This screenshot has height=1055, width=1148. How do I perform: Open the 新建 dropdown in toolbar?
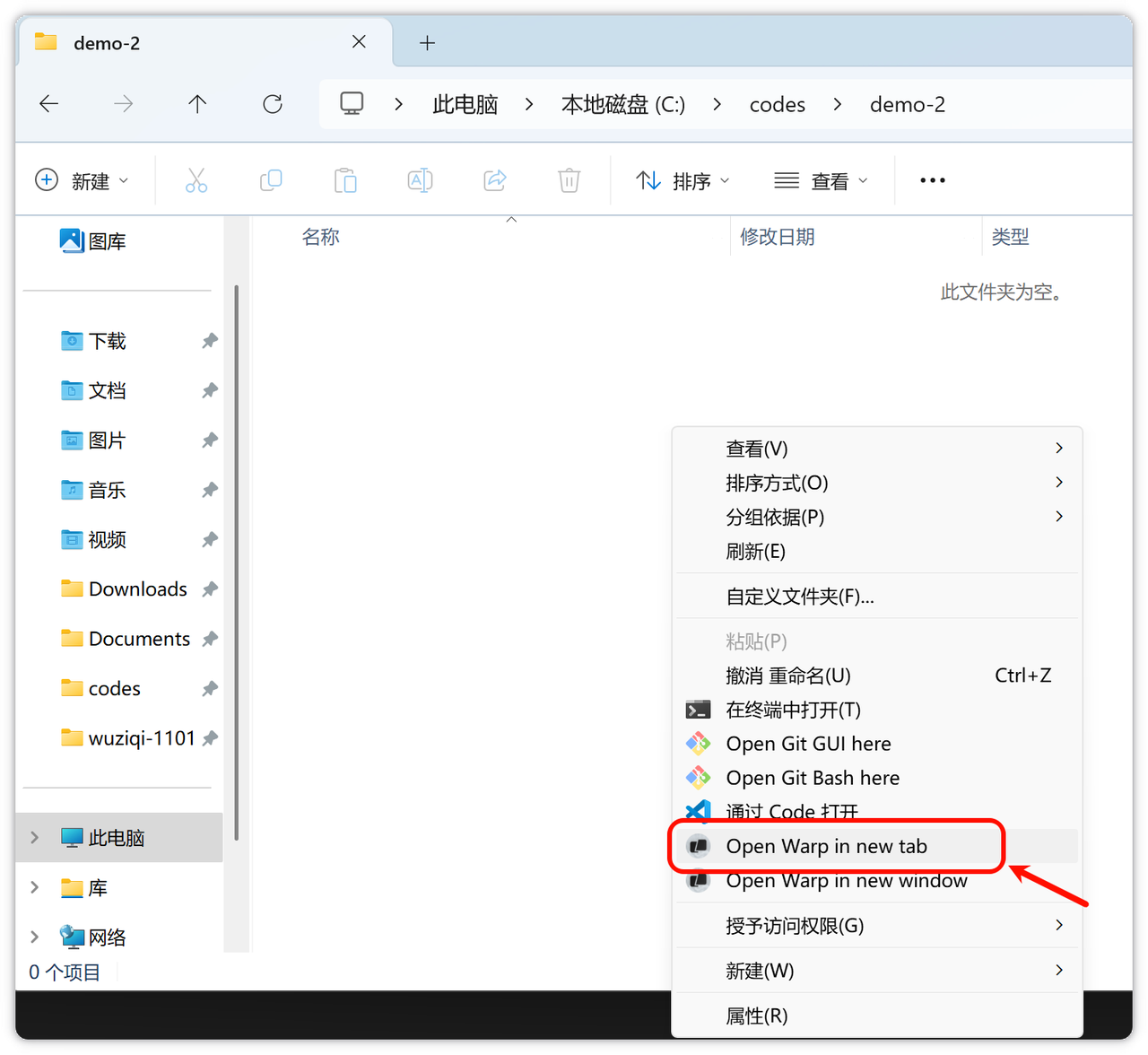83,180
